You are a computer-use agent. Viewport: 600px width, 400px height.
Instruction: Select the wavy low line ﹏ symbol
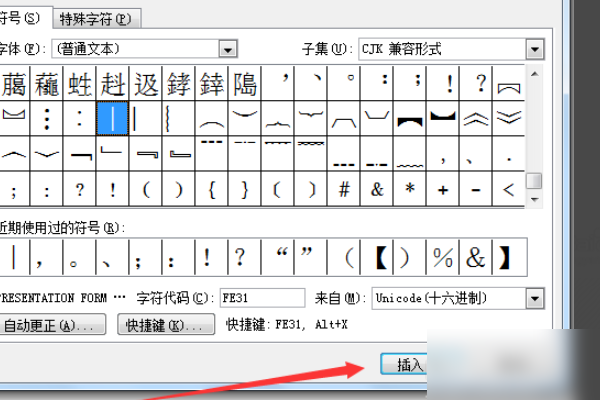click(x=410, y=154)
